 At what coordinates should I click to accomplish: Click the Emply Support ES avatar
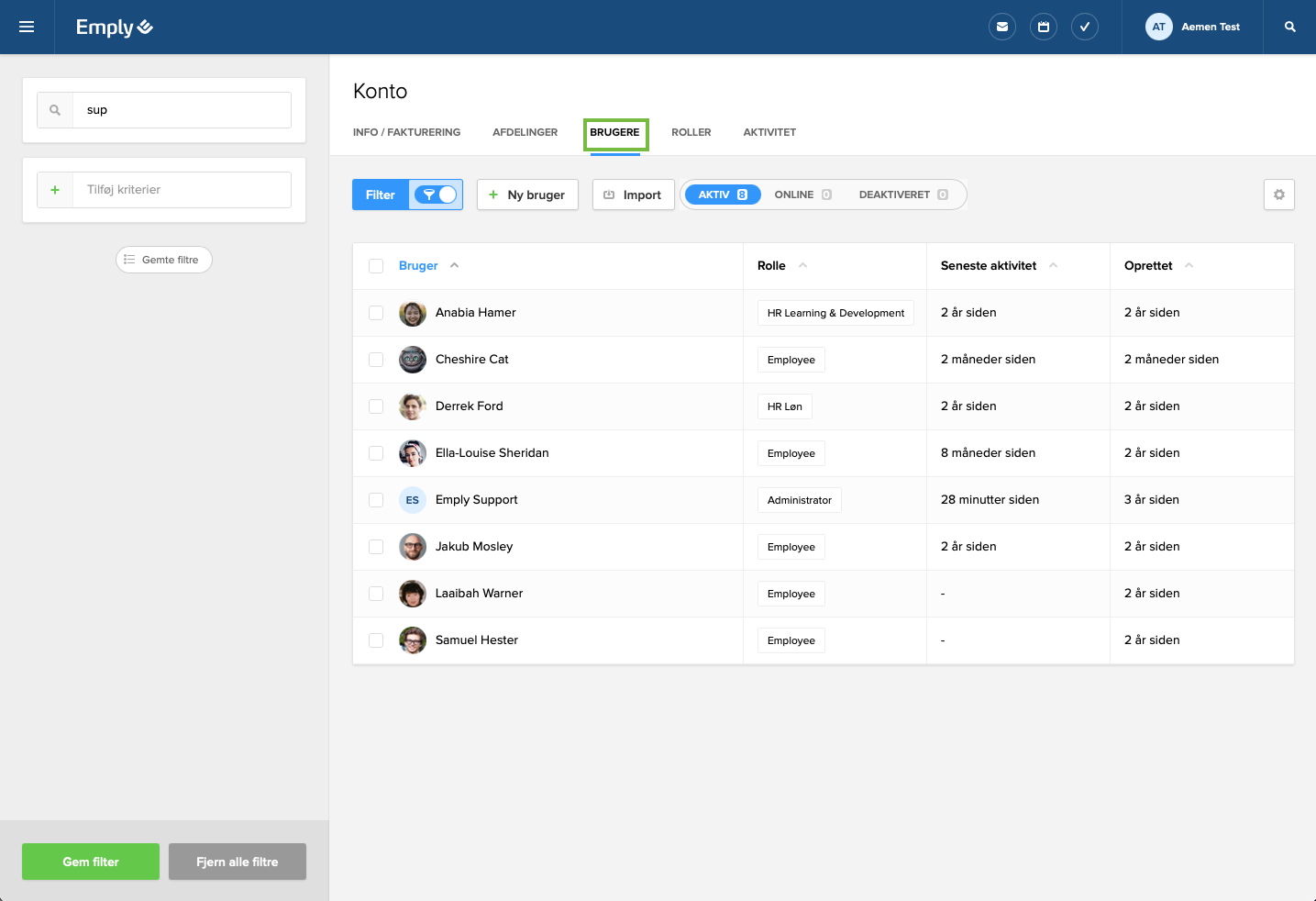[x=413, y=500]
